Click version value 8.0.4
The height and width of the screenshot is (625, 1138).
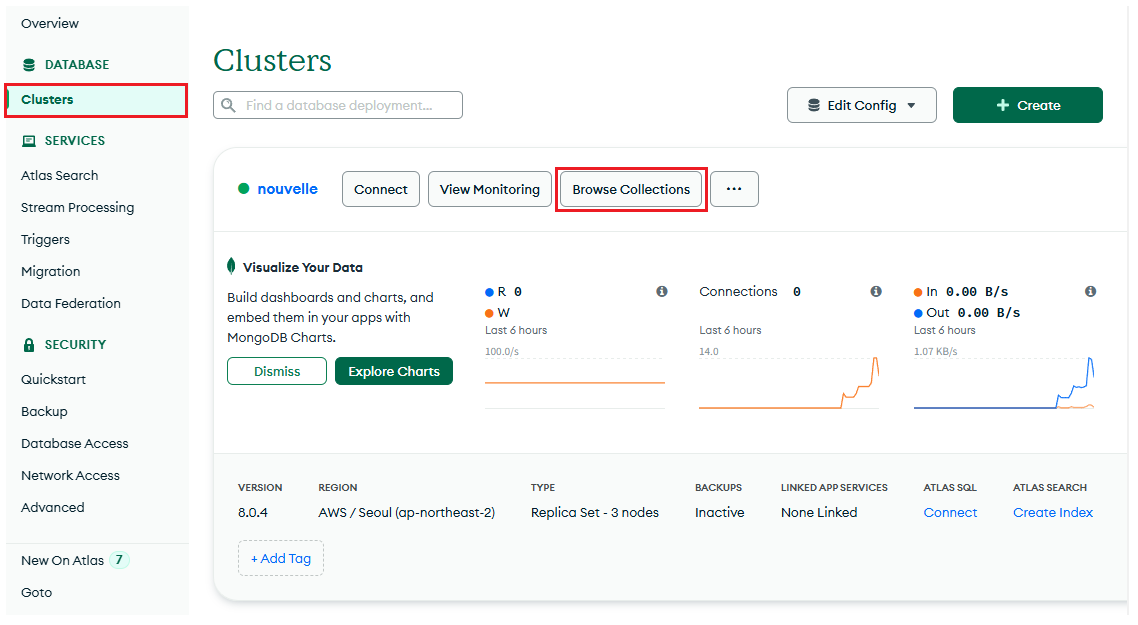[253, 512]
